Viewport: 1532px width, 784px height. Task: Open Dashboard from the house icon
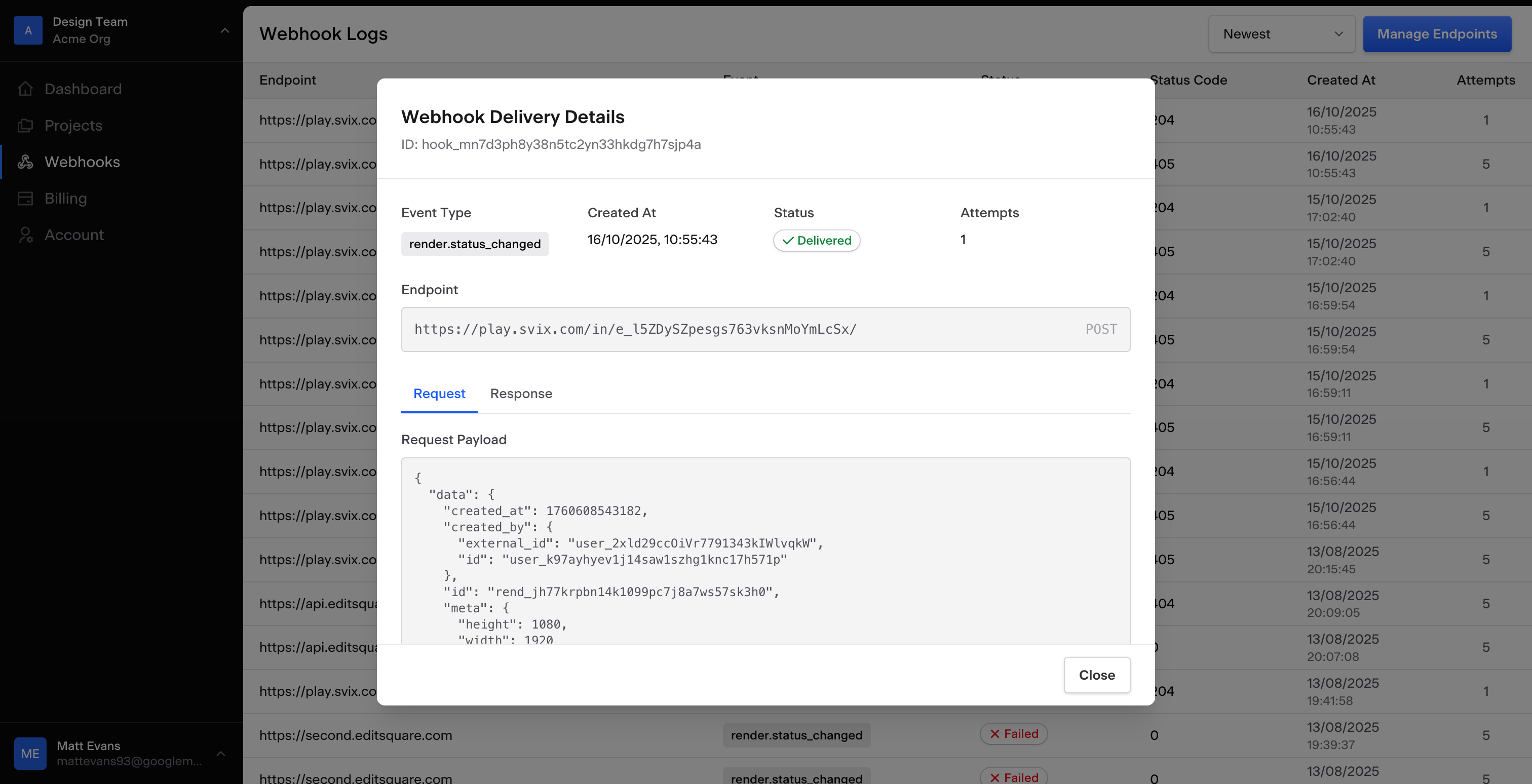point(25,89)
